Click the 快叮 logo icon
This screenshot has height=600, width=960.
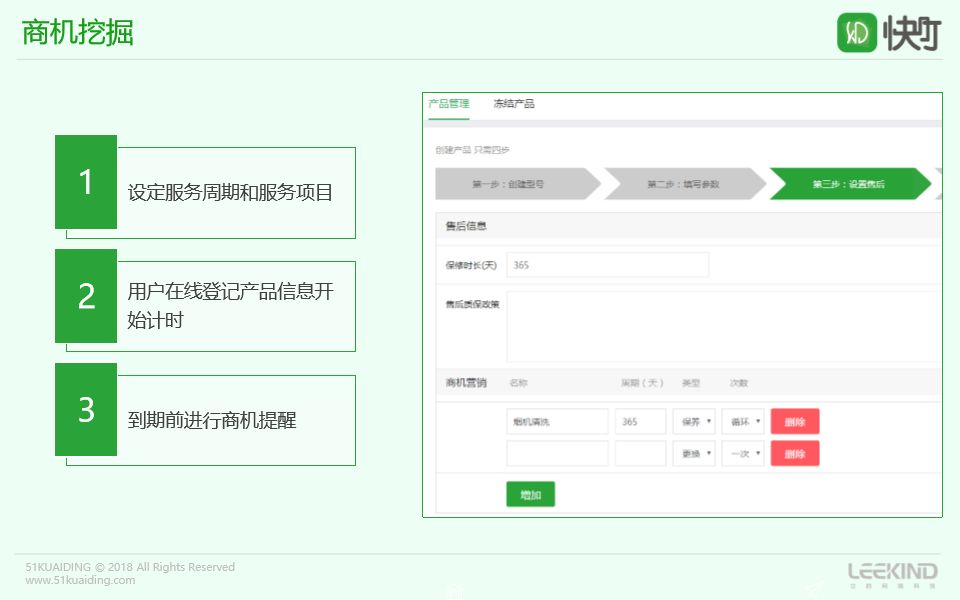coord(857,33)
